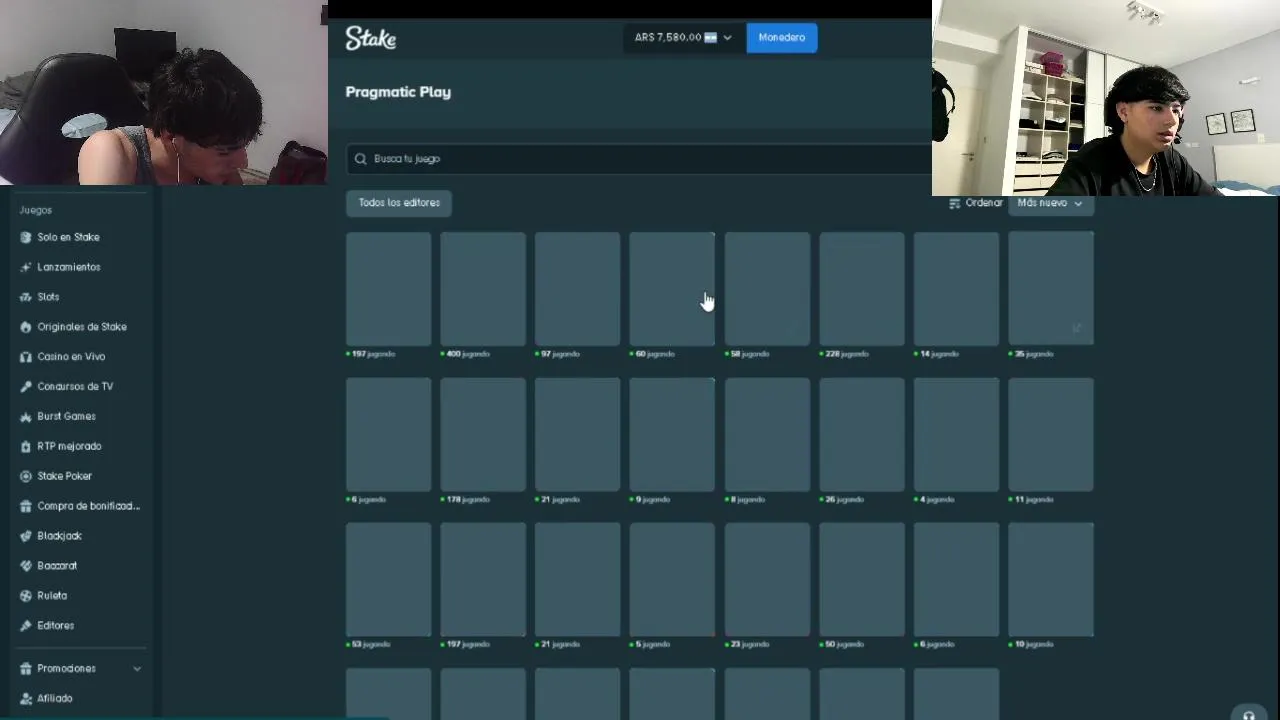1280x720 pixels.
Task: Open game tile with 4 jugando
Action: pos(956,434)
